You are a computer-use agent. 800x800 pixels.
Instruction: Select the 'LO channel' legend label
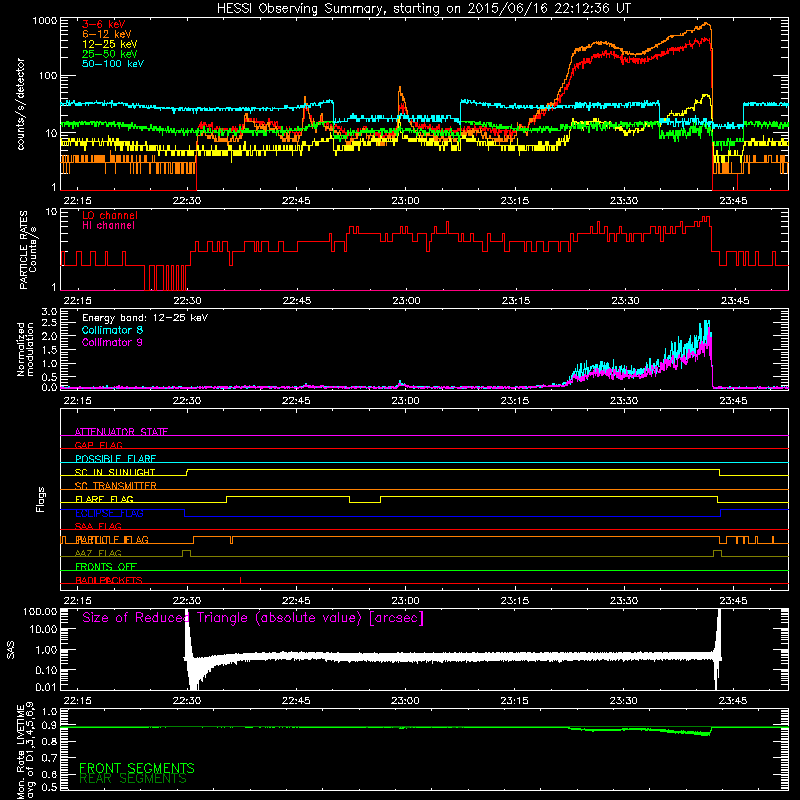point(109,215)
